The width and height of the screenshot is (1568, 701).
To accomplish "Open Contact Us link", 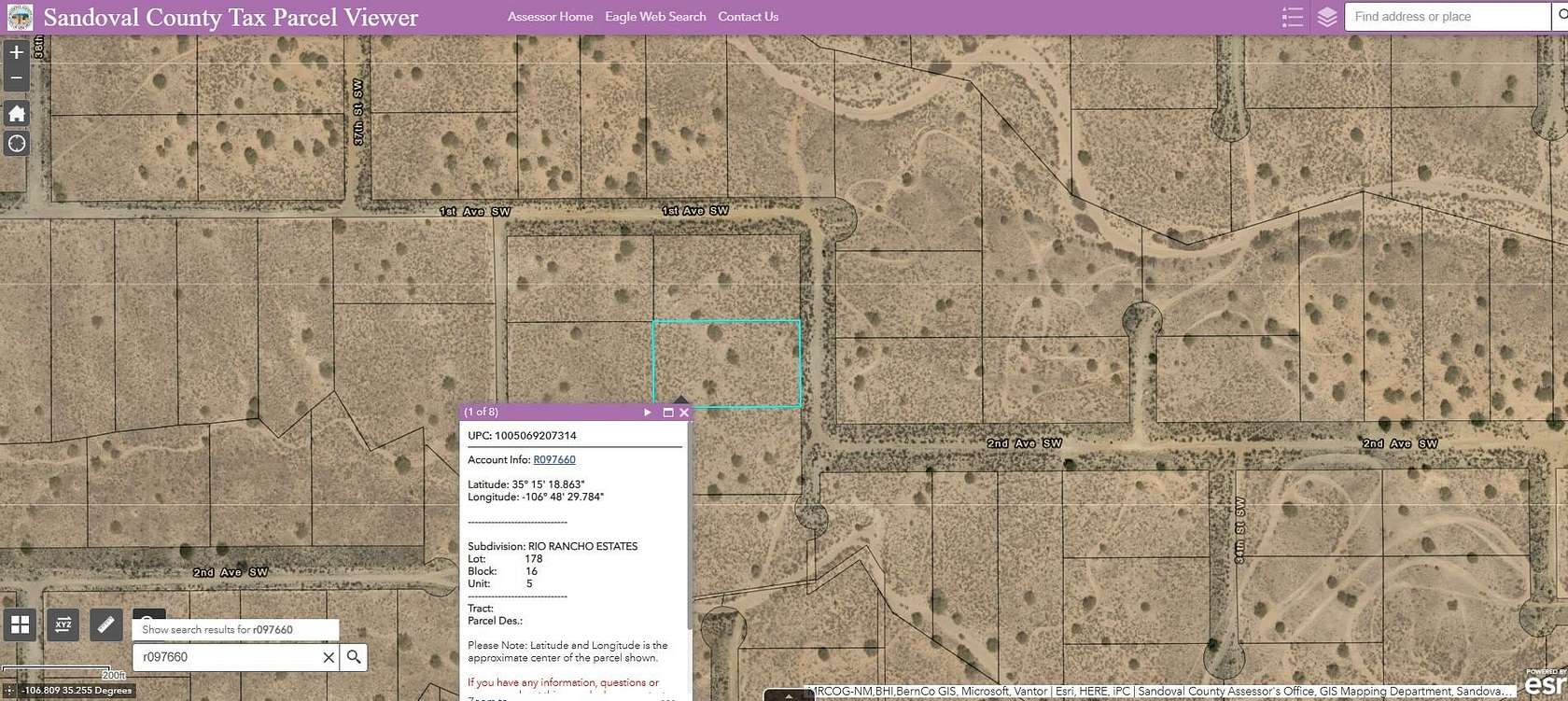I will (748, 17).
